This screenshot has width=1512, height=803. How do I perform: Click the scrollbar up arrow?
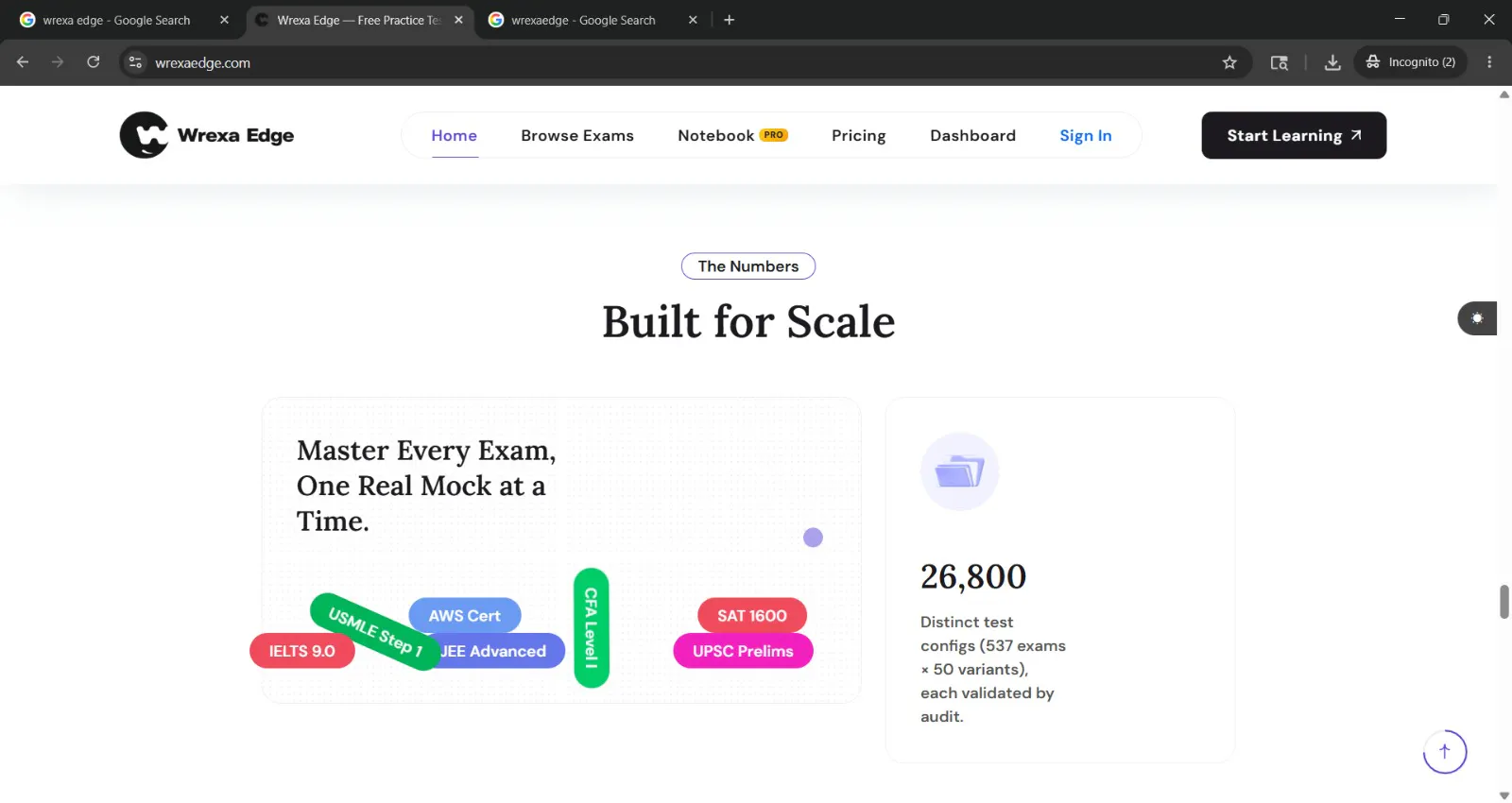click(x=1504, y=94)
